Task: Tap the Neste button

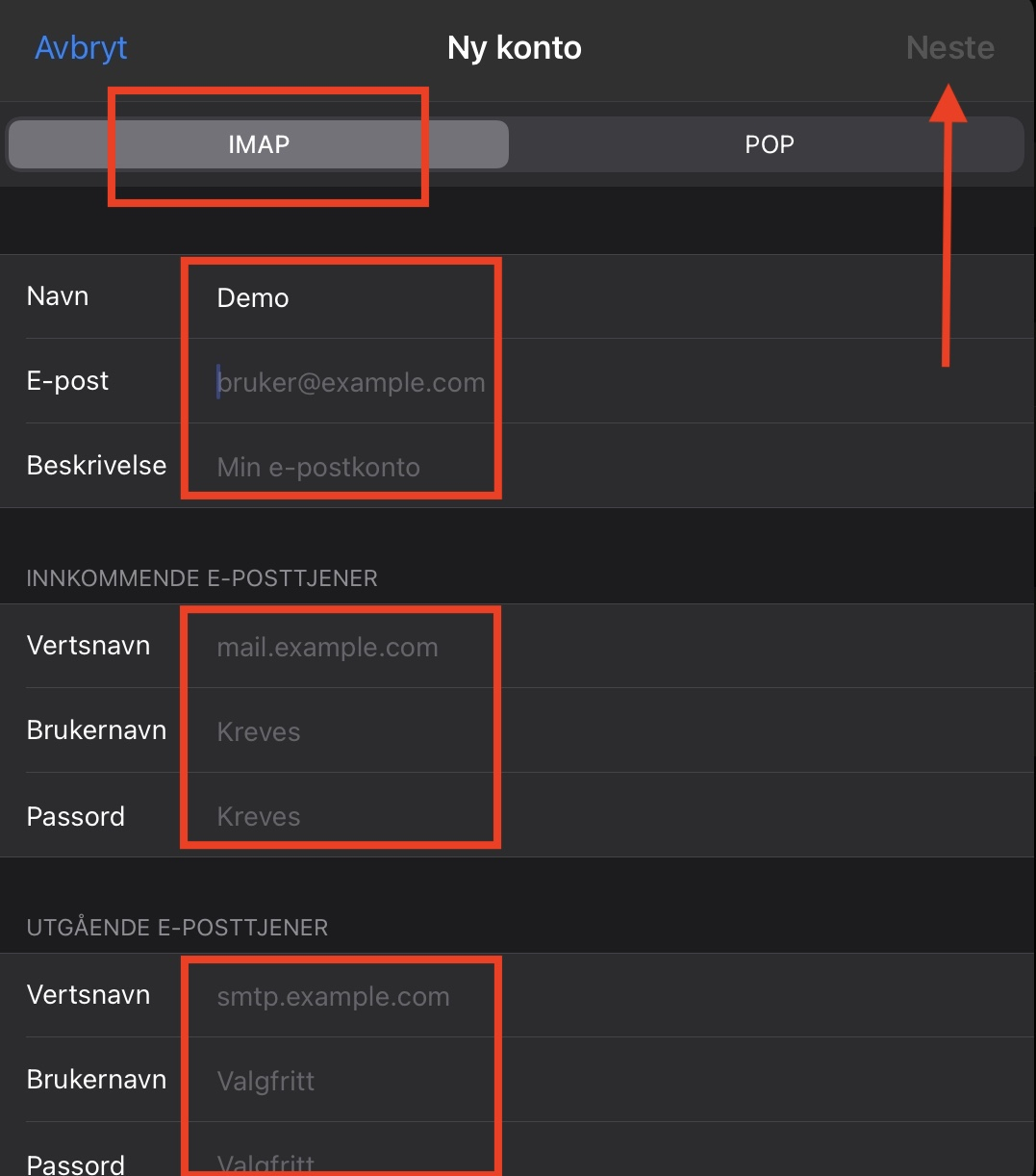Action: point(950,47)
